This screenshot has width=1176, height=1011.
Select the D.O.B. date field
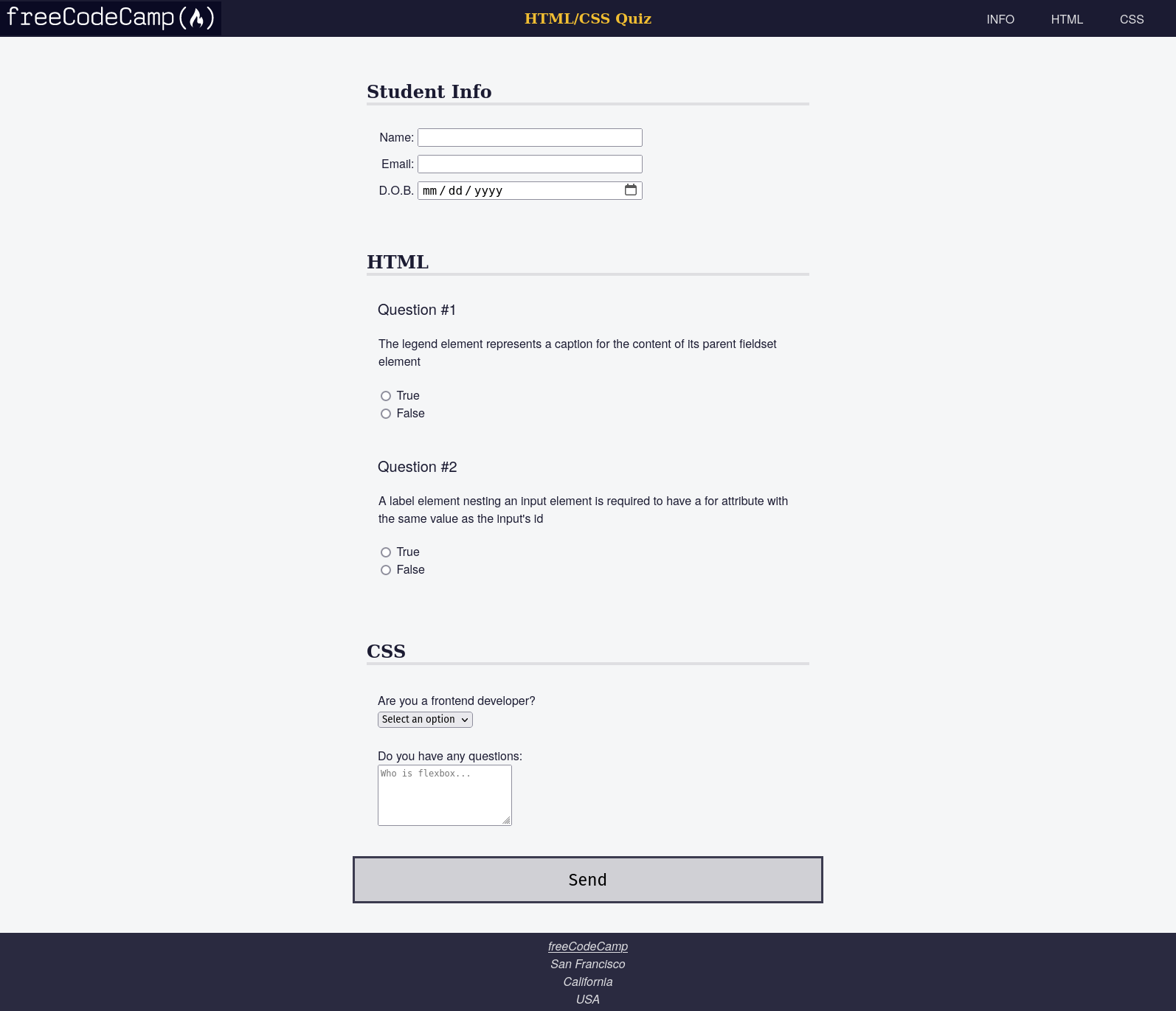point(530,190)
